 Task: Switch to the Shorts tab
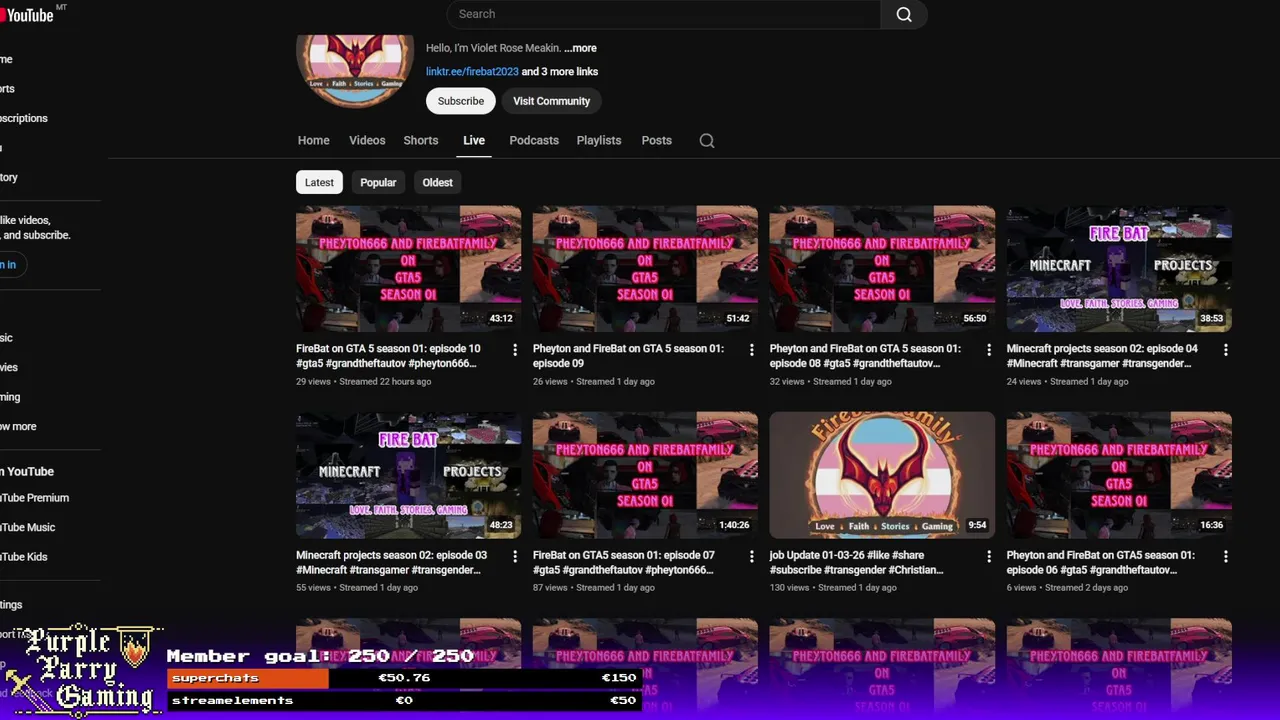coord(421,141)
